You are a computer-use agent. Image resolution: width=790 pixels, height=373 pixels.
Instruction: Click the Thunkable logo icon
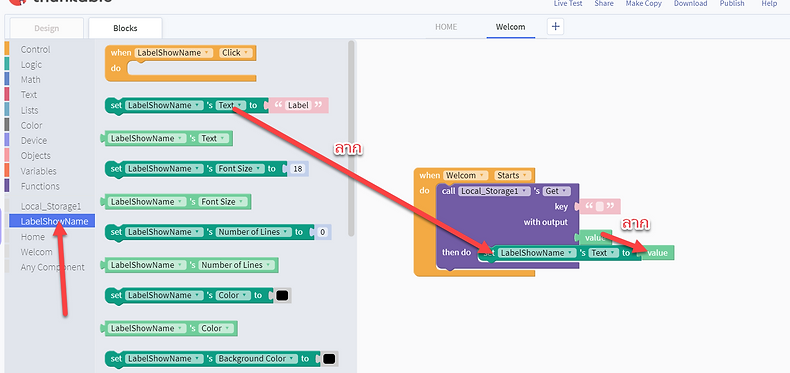17,2
